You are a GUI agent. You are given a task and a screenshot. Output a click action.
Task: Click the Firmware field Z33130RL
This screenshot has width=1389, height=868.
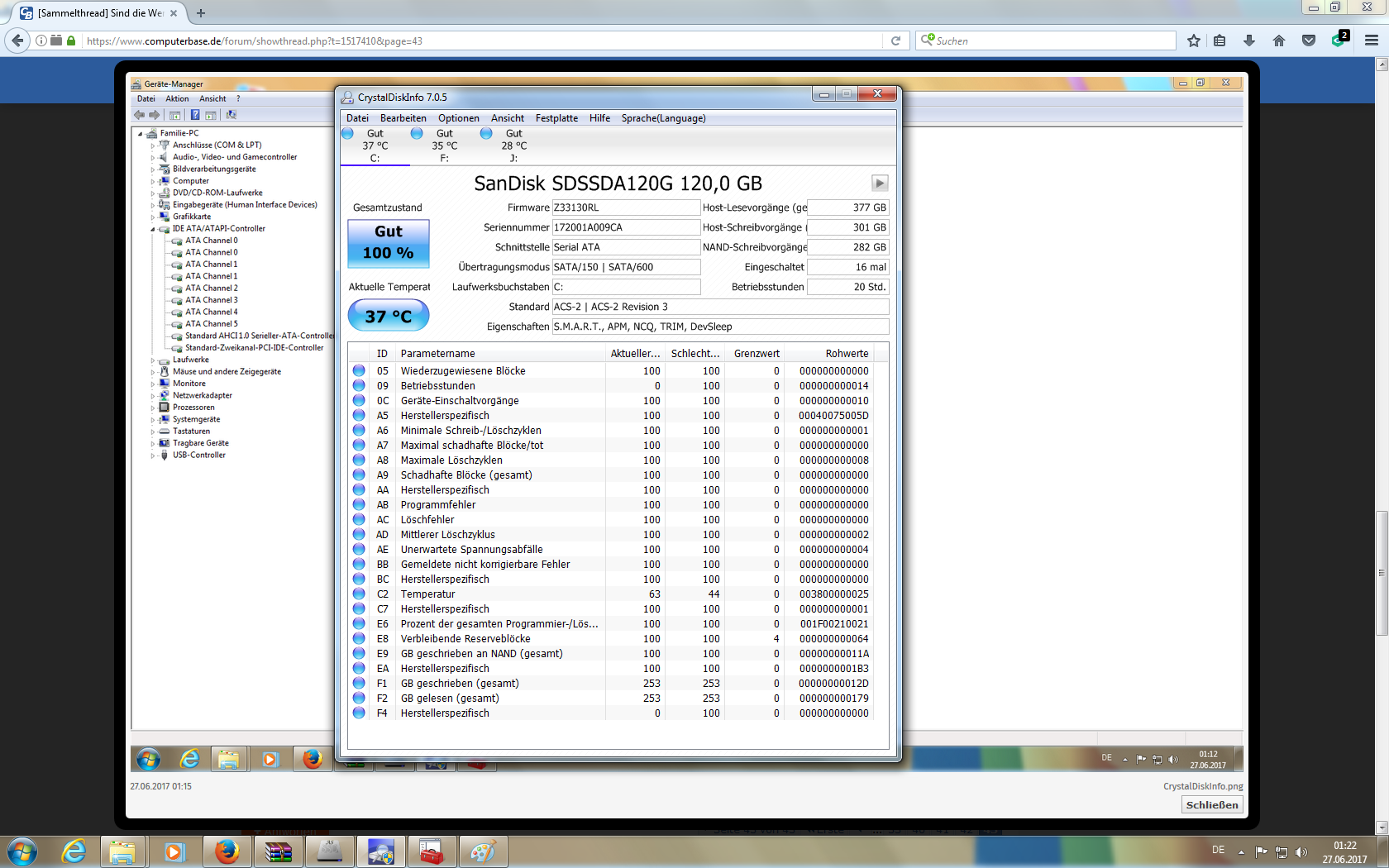626,207
